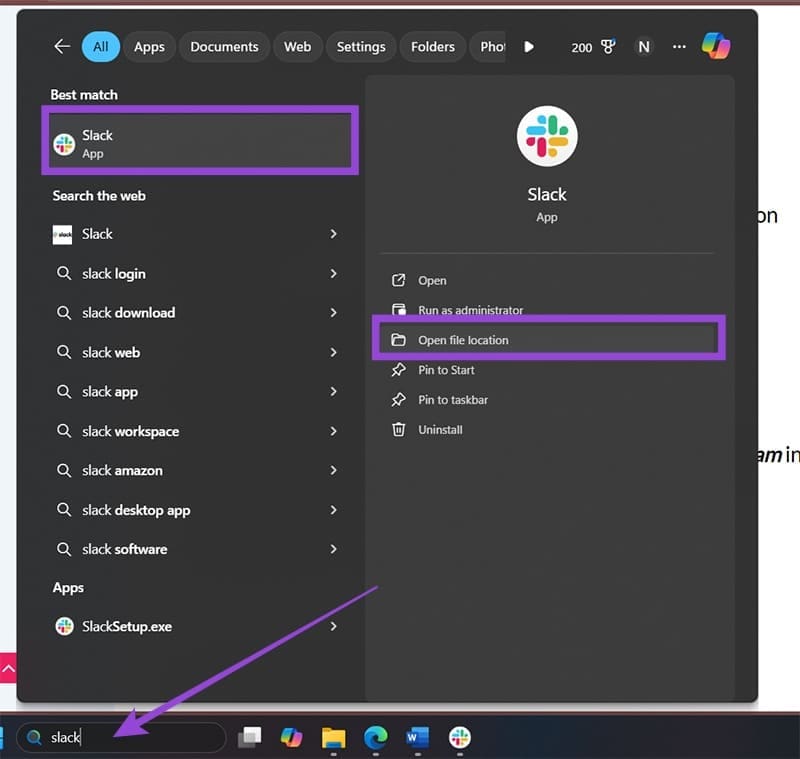Image resolution: width=800 pixels, height=759 pixels.
Task: Open Copilot from the taskbar
Action: point(292,738)
